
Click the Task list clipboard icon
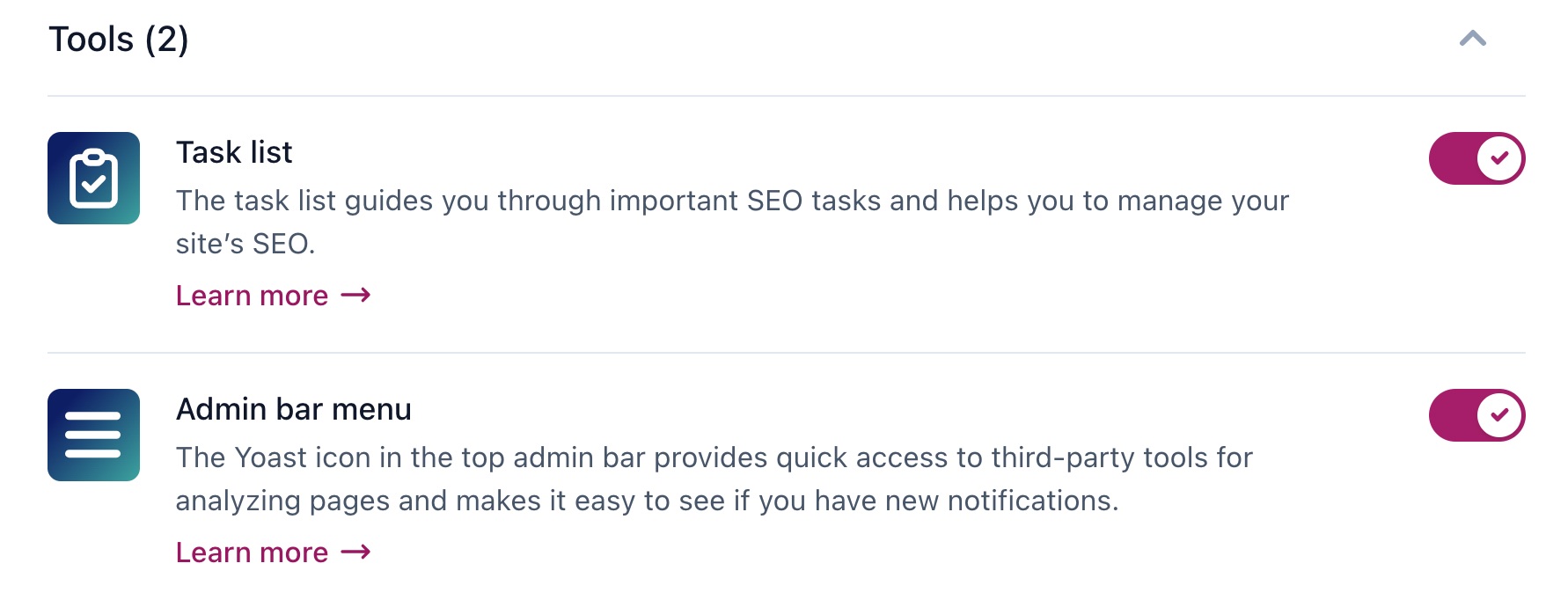pyautogui.click(x=93, y=178)
